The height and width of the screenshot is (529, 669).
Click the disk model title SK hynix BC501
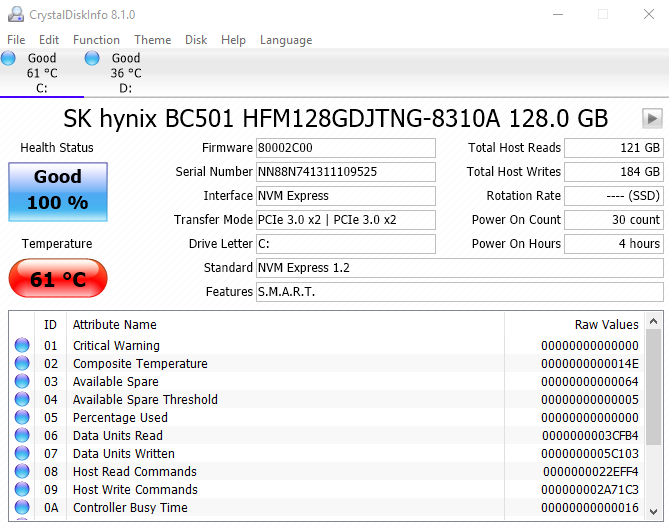(x=335, y=118)
